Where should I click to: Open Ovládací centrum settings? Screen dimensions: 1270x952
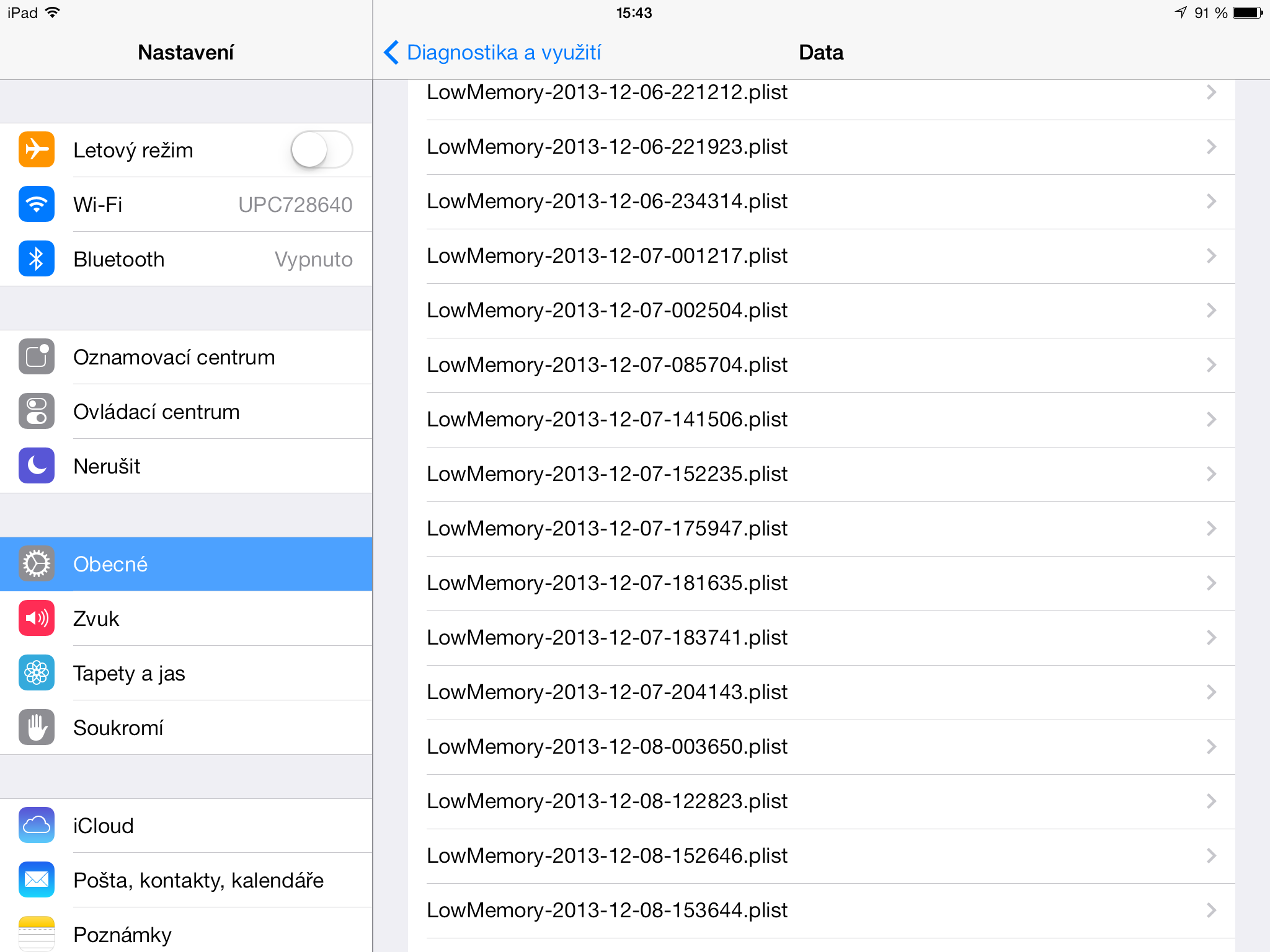tap(186, 412)
